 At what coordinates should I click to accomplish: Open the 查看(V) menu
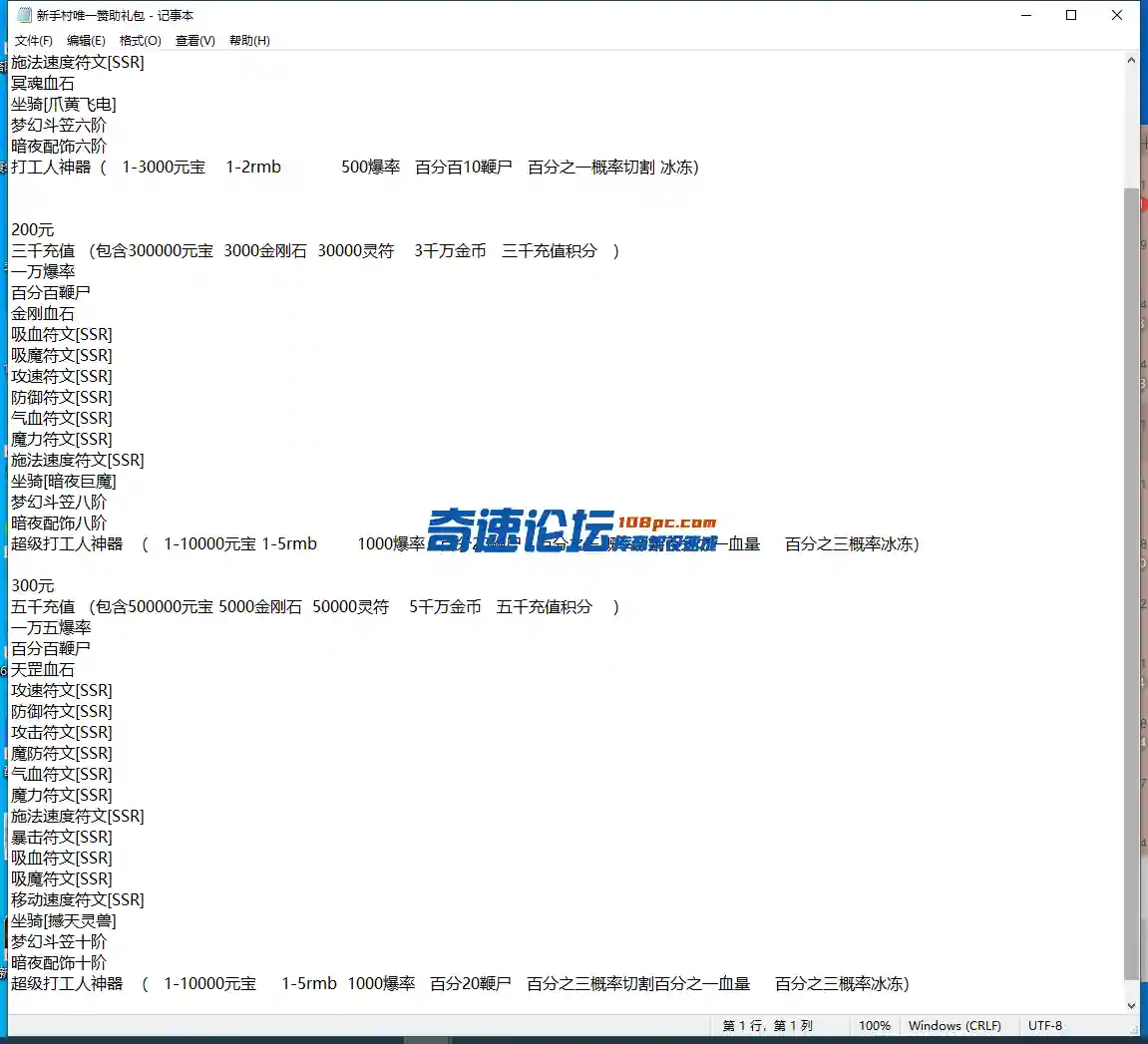pyautogui.click(x=194, y=40)
